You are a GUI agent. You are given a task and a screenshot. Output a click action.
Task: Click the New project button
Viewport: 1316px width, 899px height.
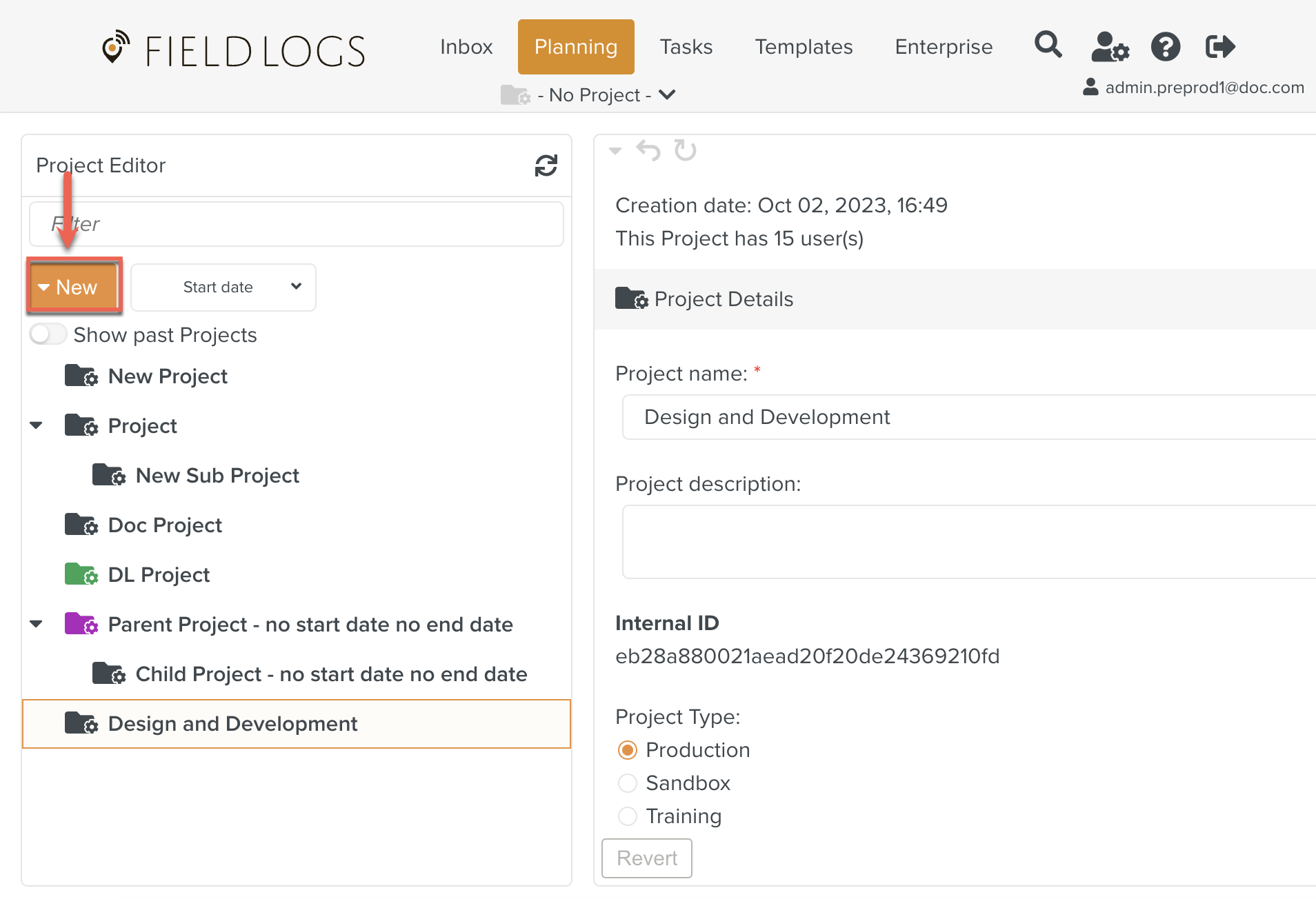click(x=74, y=287)
